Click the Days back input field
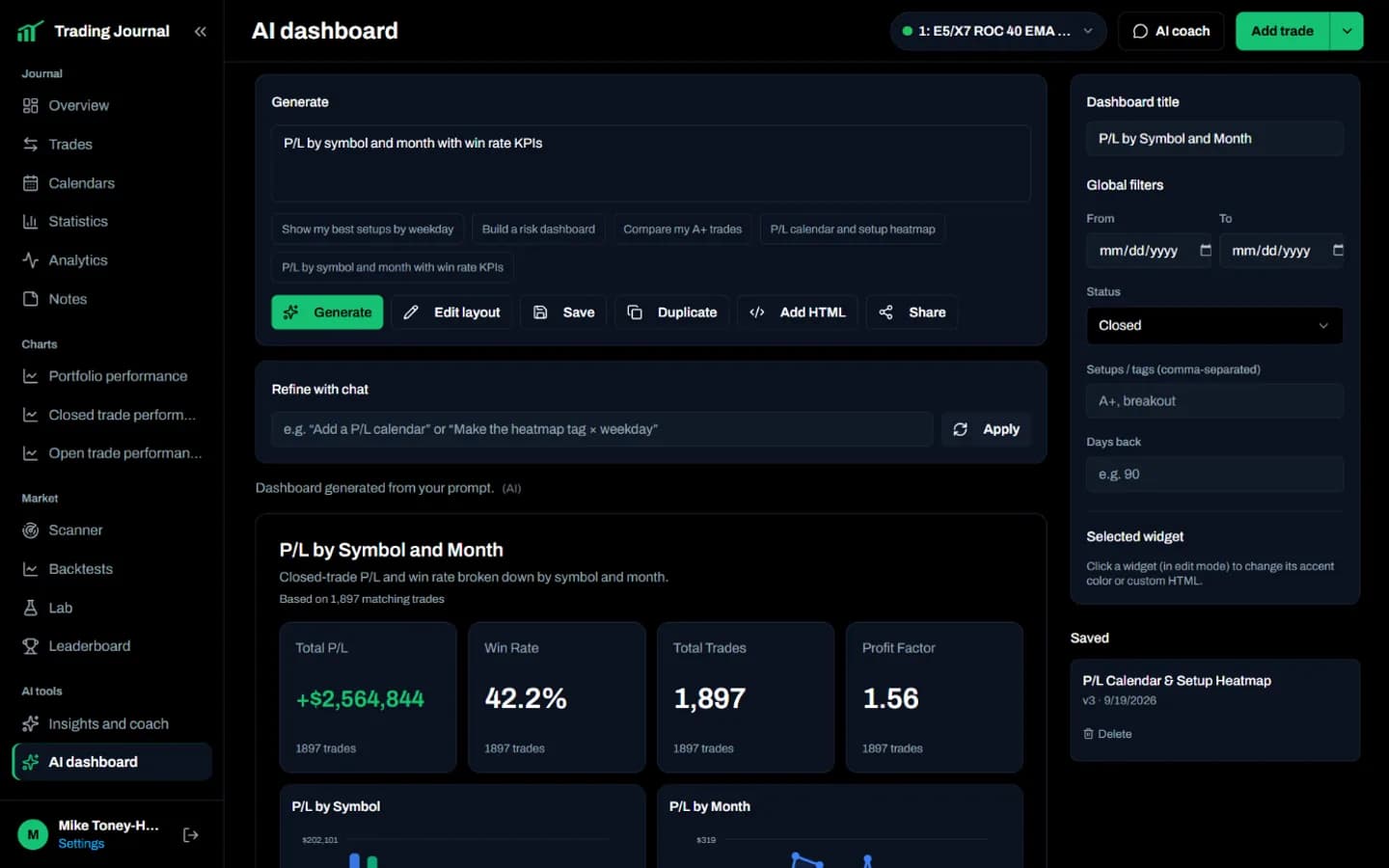Image resolution: width=1389 pixels, height=868 pixels. 1214,475
